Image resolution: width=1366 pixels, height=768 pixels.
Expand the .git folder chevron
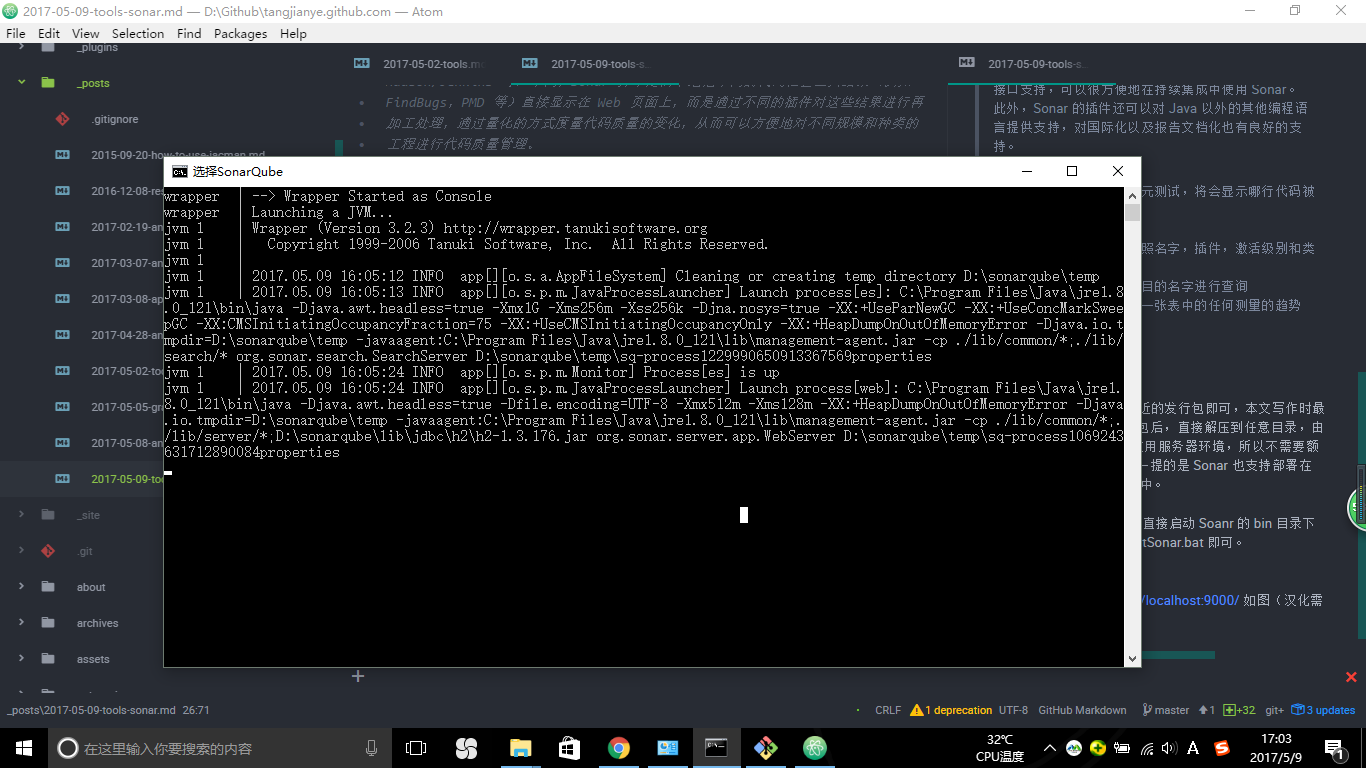pyautogui.click(x=22, y=551)
